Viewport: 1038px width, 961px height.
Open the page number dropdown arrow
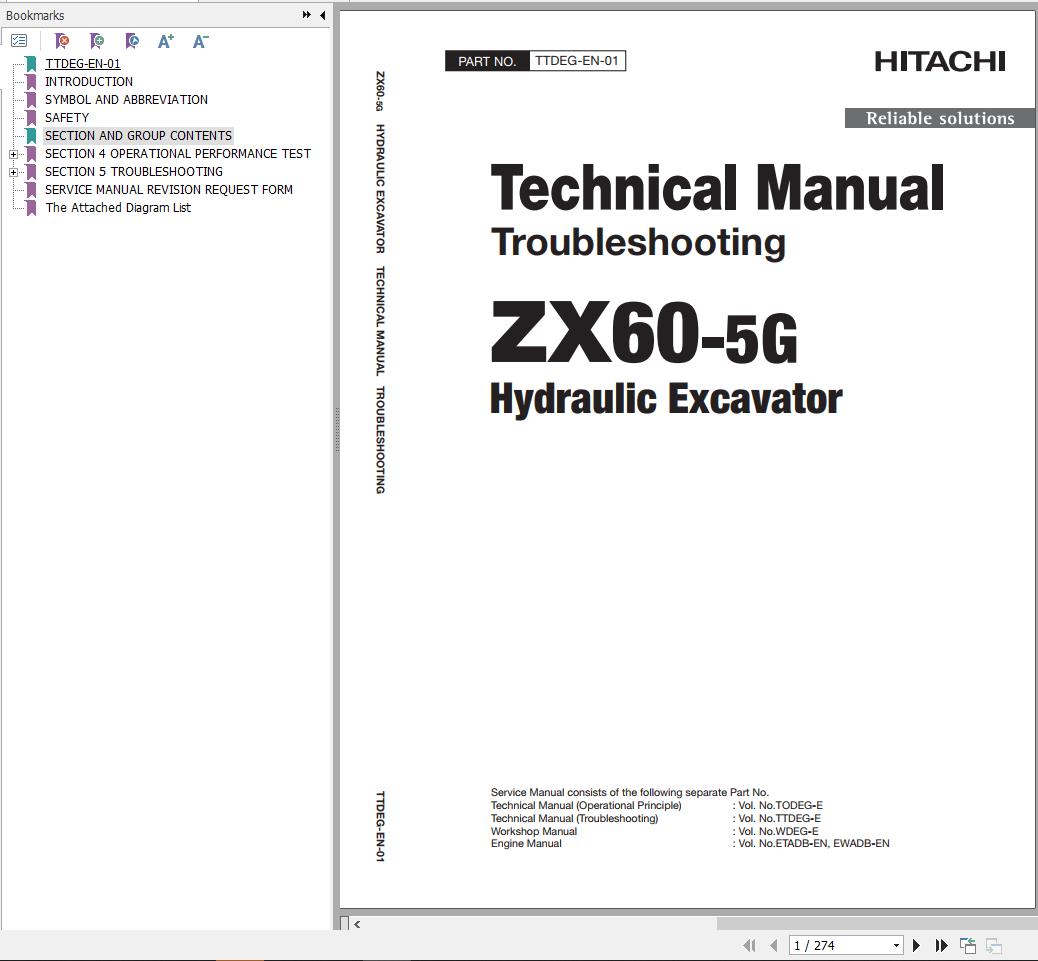tap(896, 945)
